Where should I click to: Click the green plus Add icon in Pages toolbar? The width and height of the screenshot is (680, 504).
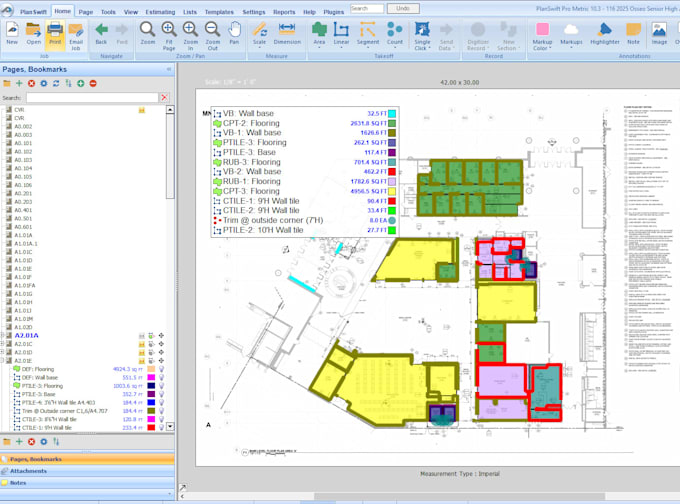tap(19, 83)
